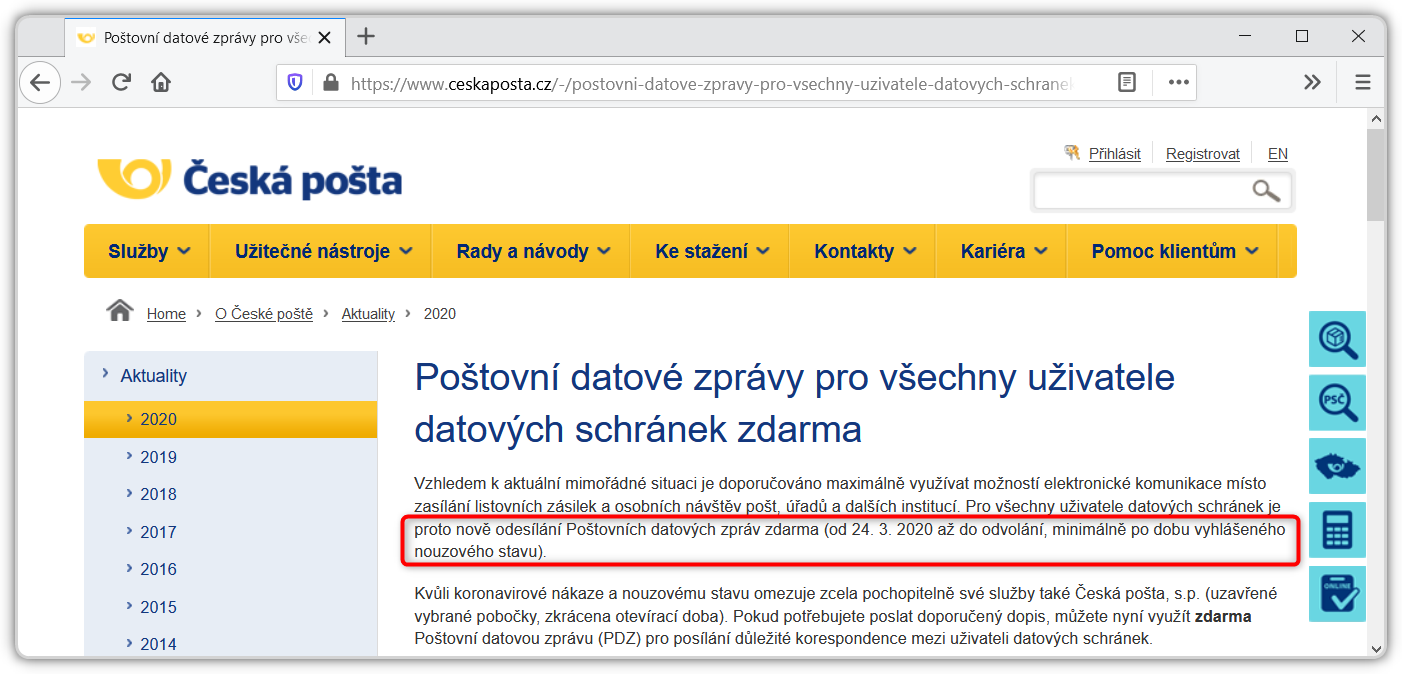Open a new tab with plus button
Screen dimensions: 1402x674
point(366,37)
